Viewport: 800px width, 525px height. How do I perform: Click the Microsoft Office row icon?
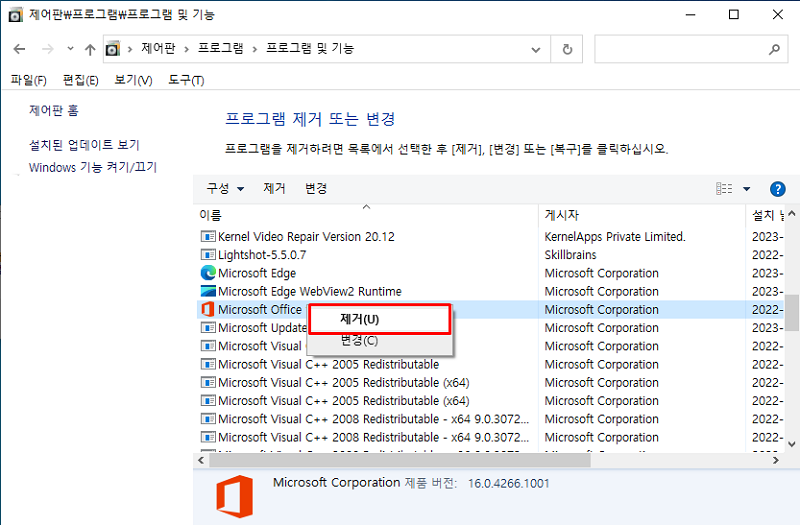click(x=208, y=309)
